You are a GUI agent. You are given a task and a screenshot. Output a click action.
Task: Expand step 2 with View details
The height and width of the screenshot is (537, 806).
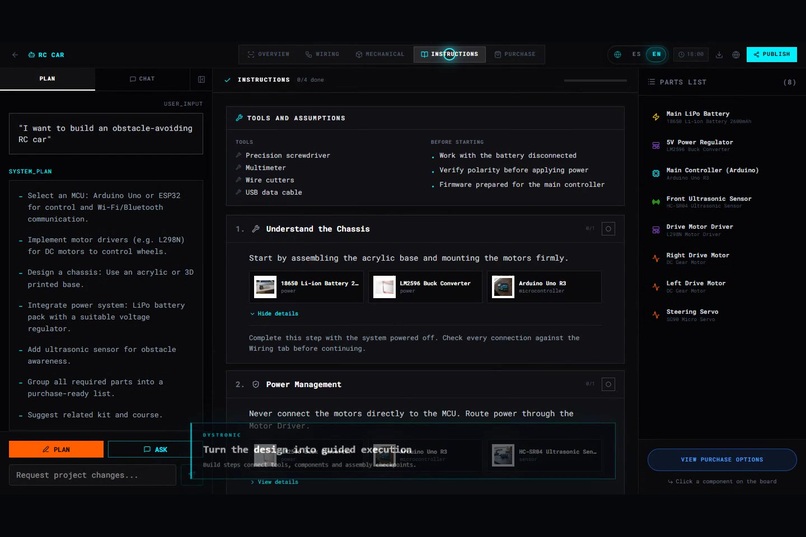[x=274, y=482]
